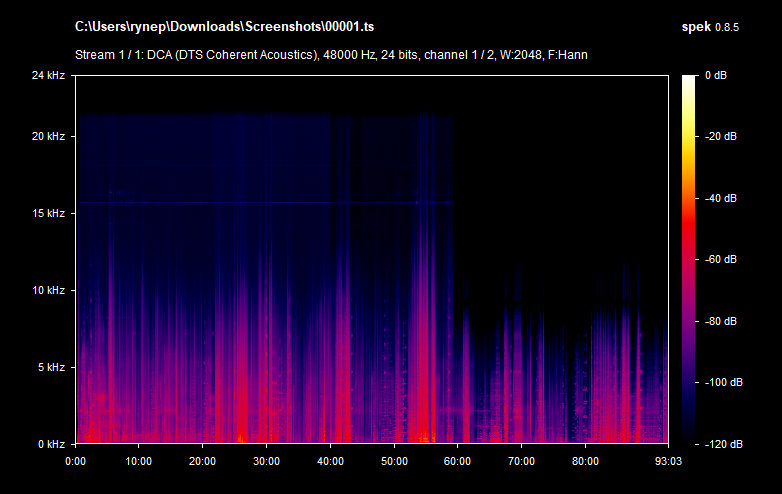Click the -60 dB legend label
782x494 pixels.
[719, 260]
